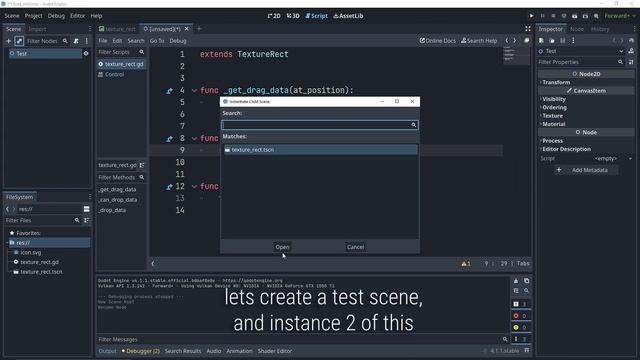Toggle alphabetical sorting of the methods list

click(x=142, y=165)
